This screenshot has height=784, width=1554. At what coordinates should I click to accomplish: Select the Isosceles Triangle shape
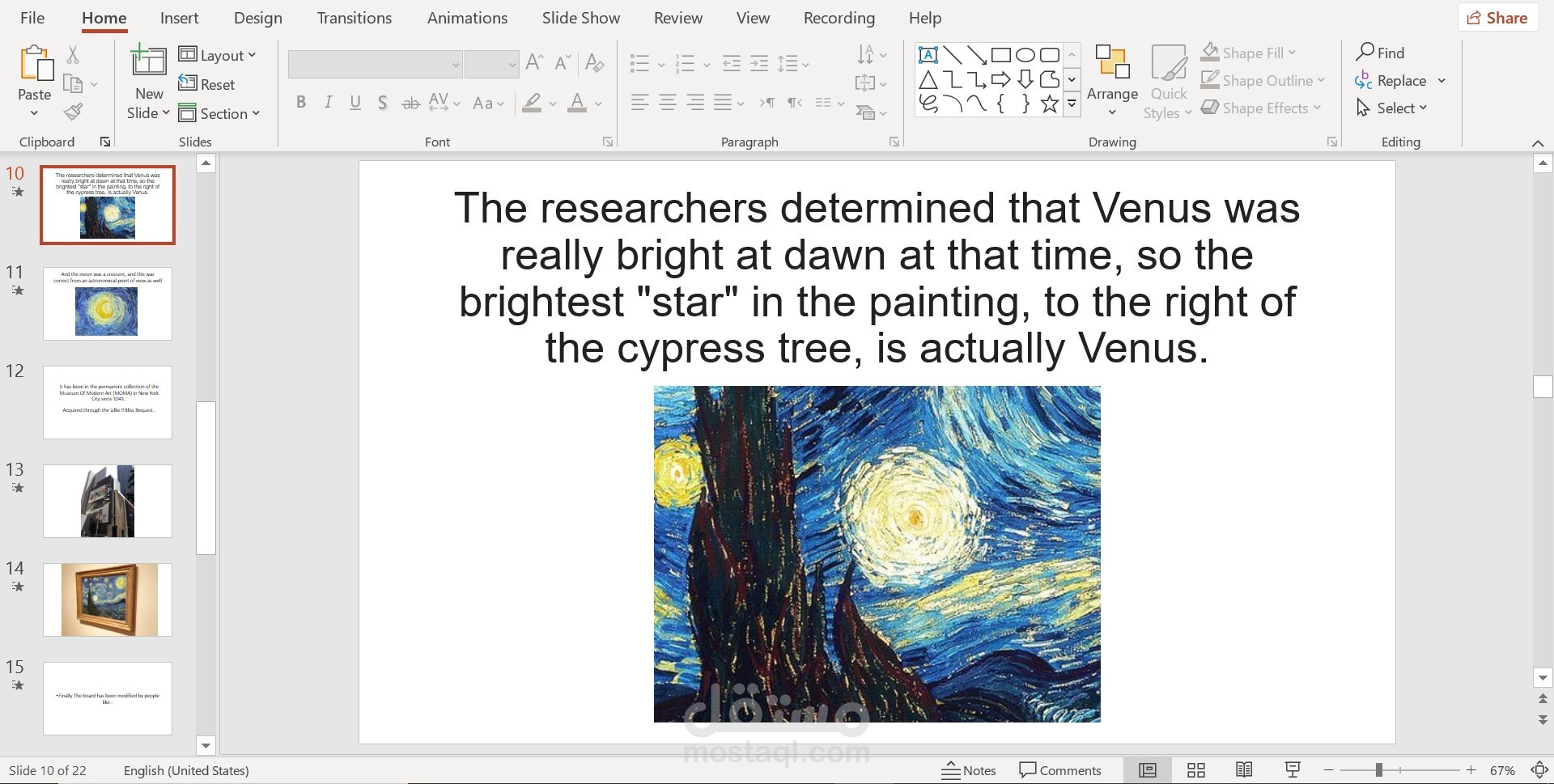click(928, 79)
